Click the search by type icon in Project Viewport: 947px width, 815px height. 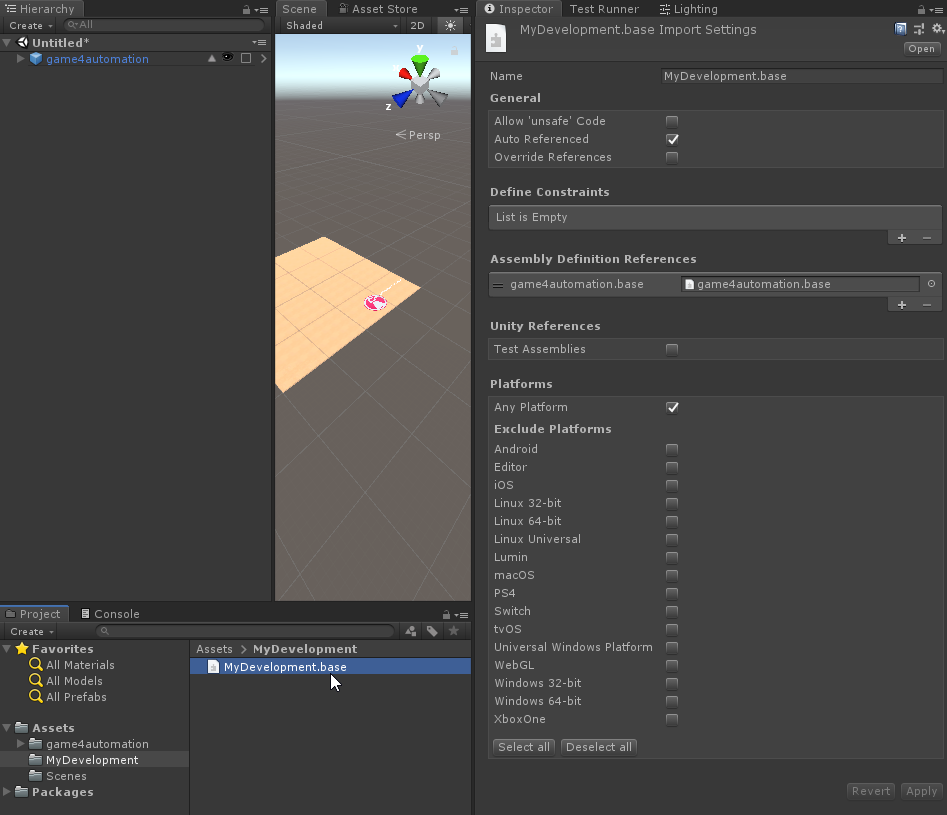411,631
